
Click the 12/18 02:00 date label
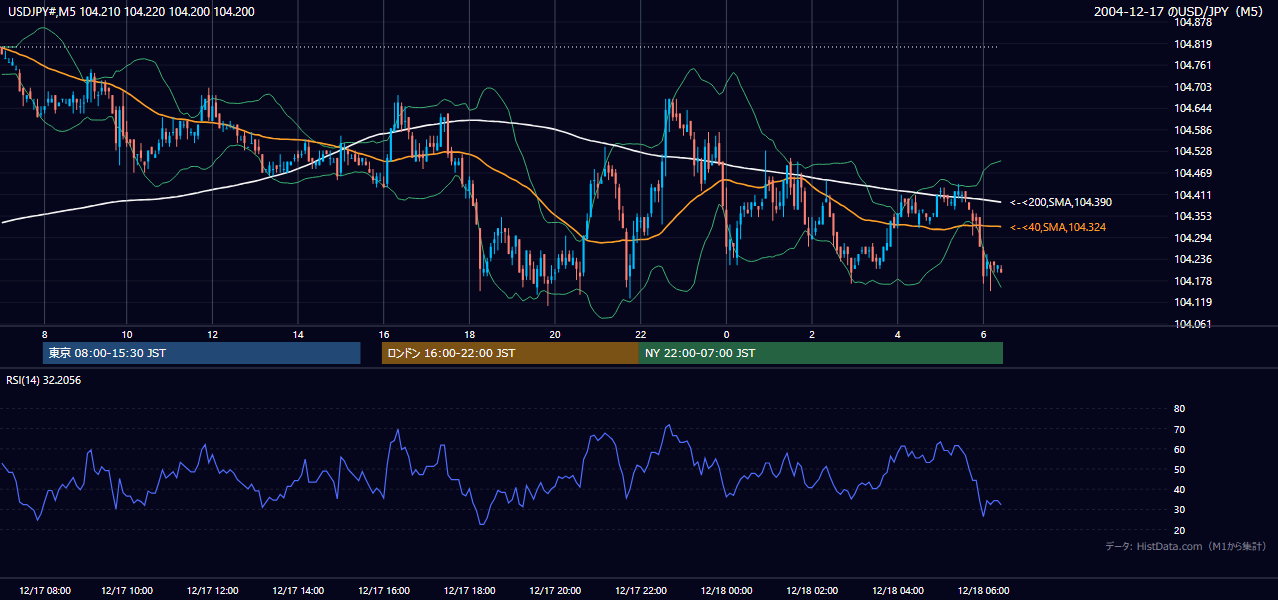click(812, 591)
